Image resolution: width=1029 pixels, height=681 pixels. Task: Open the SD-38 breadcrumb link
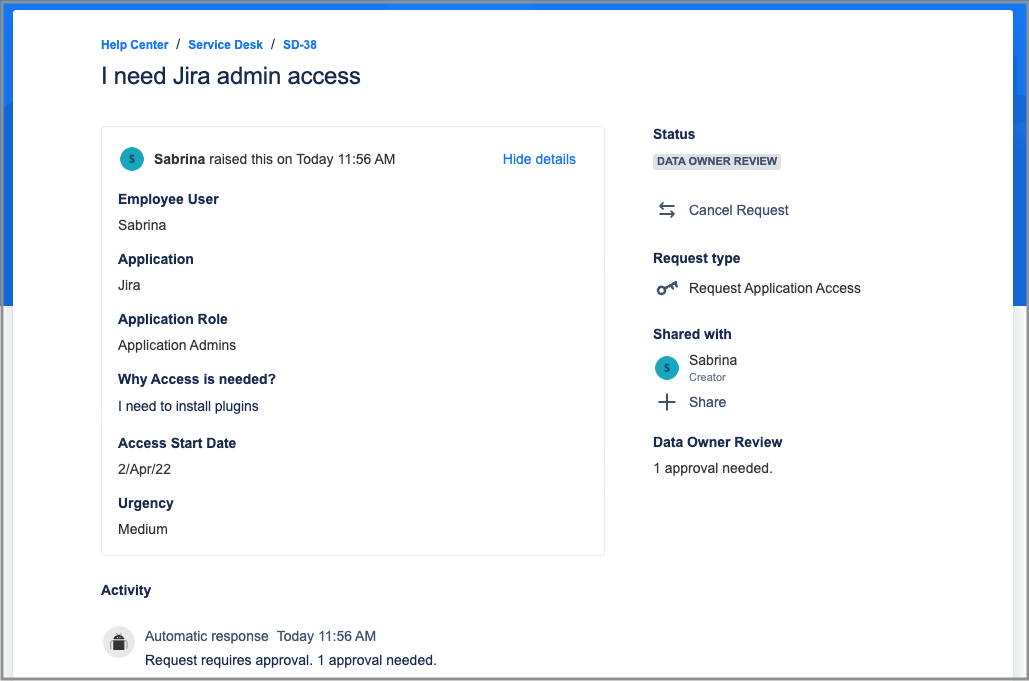(x=300, y=45)
